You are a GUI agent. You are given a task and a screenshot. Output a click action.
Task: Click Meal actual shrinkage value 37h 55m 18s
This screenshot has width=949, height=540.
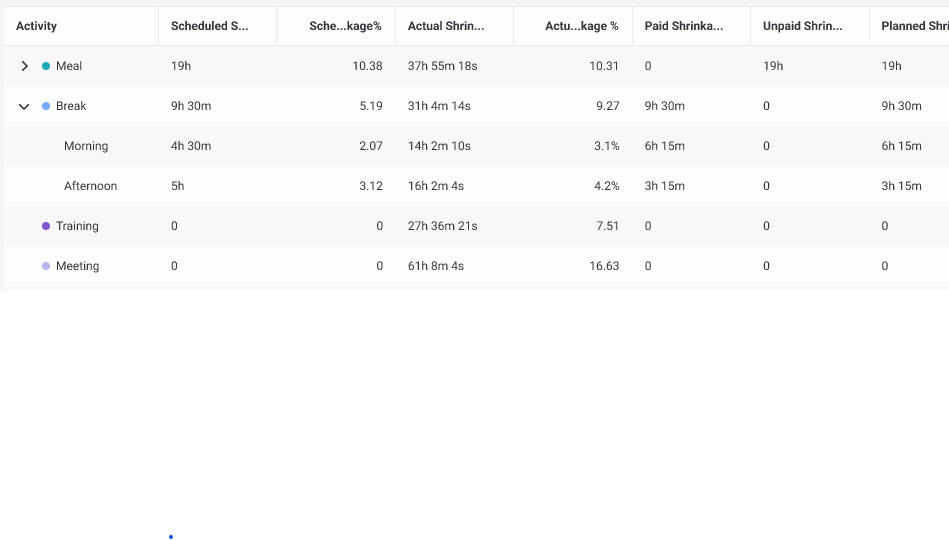click(442, 66)
